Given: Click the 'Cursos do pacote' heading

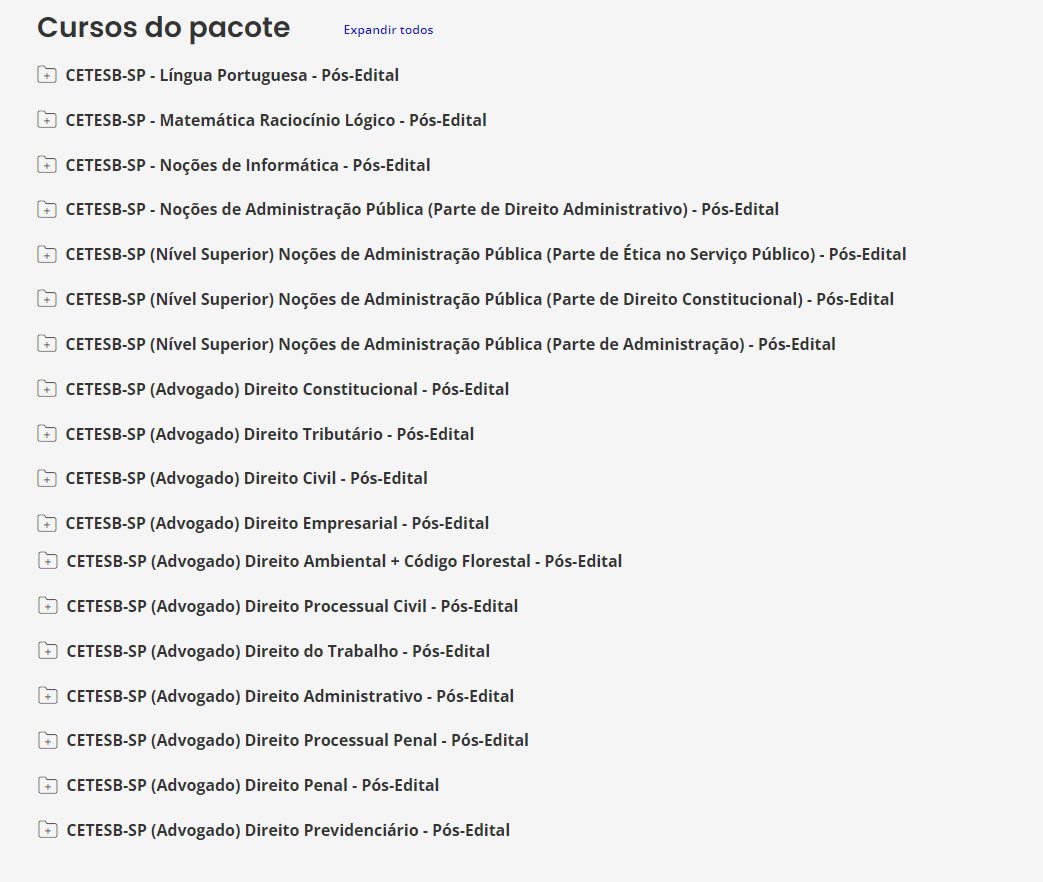Looking at the screenshot, I should [x=163, y=29].
